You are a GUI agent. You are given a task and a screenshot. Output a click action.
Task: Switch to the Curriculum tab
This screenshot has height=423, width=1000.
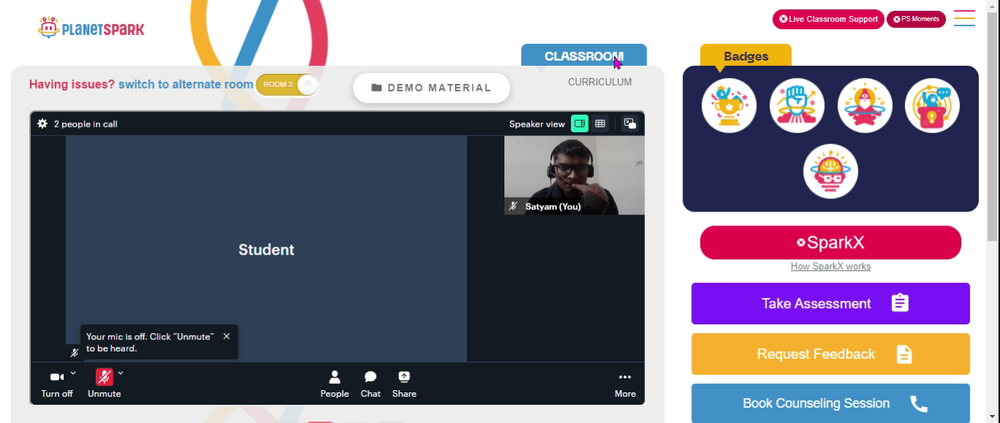tap(599, 82)
